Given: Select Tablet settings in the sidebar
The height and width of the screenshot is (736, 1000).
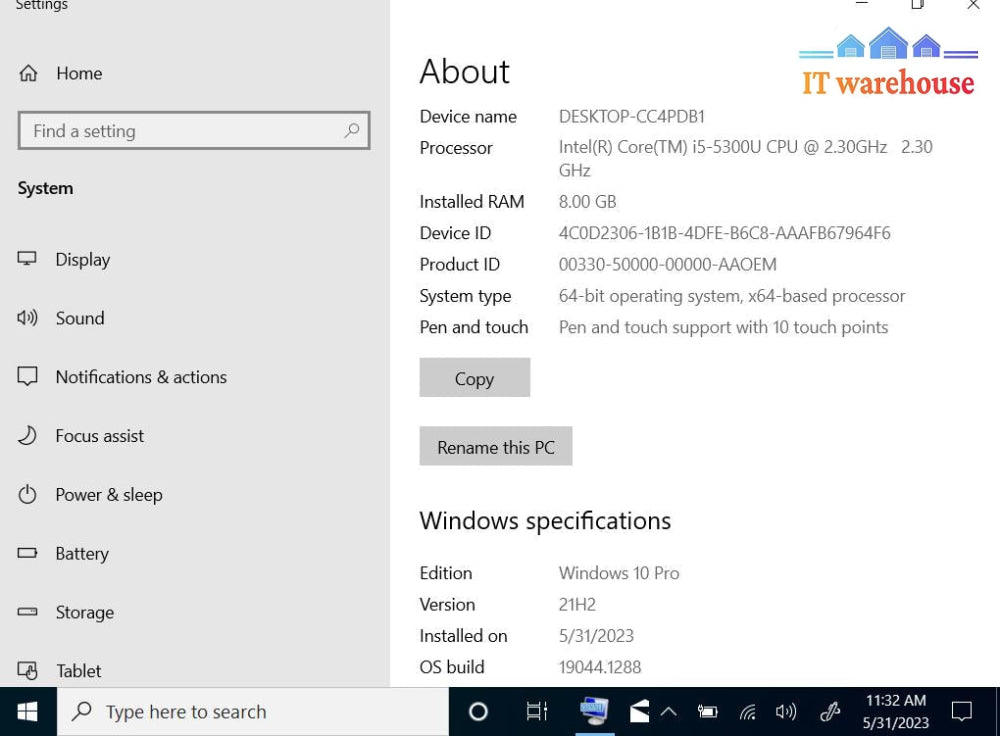Looking at the screenshot, I should [x=78, y=671].
